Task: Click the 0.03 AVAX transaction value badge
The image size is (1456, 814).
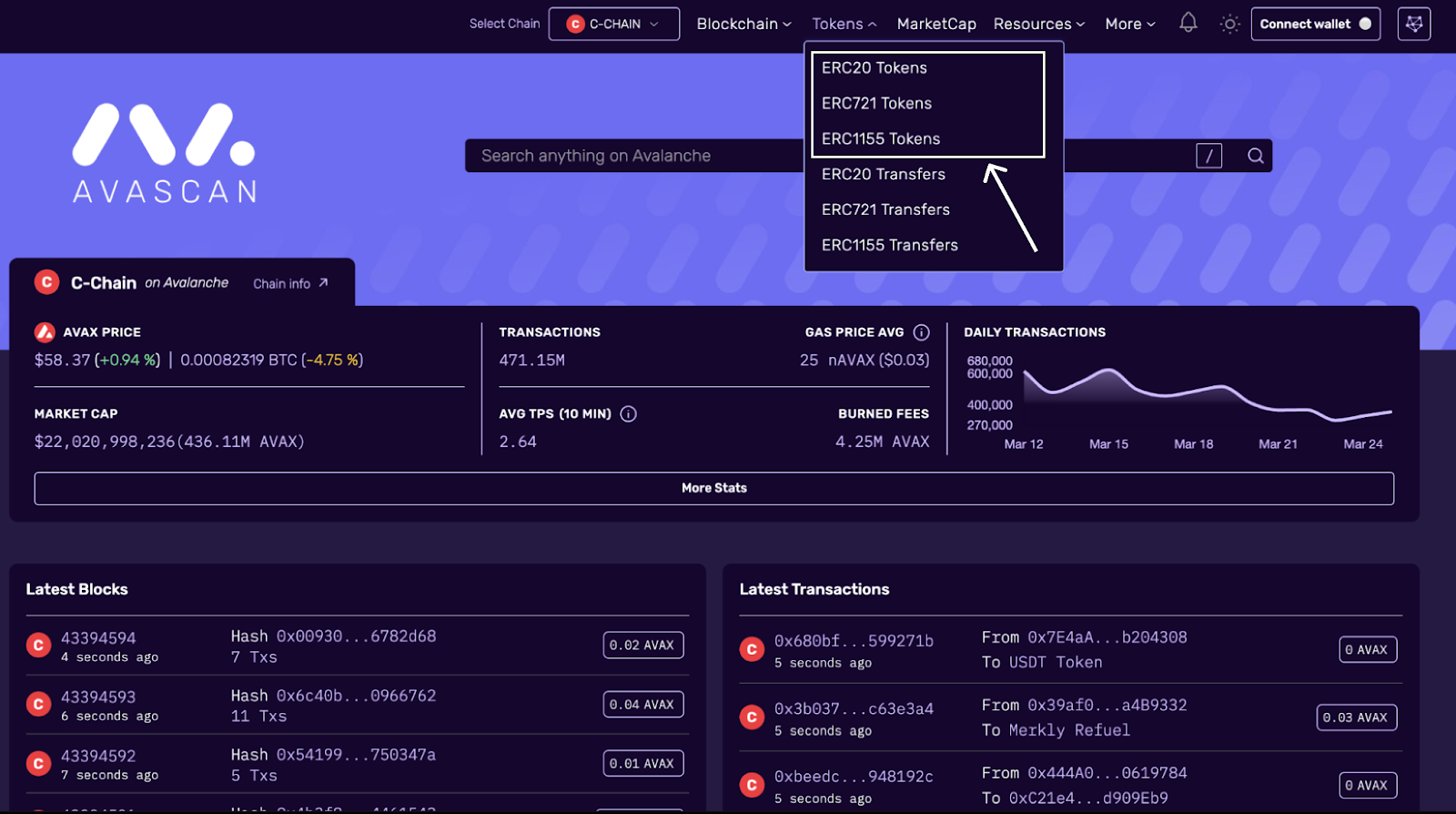Action: click(x=1357, y=717)
